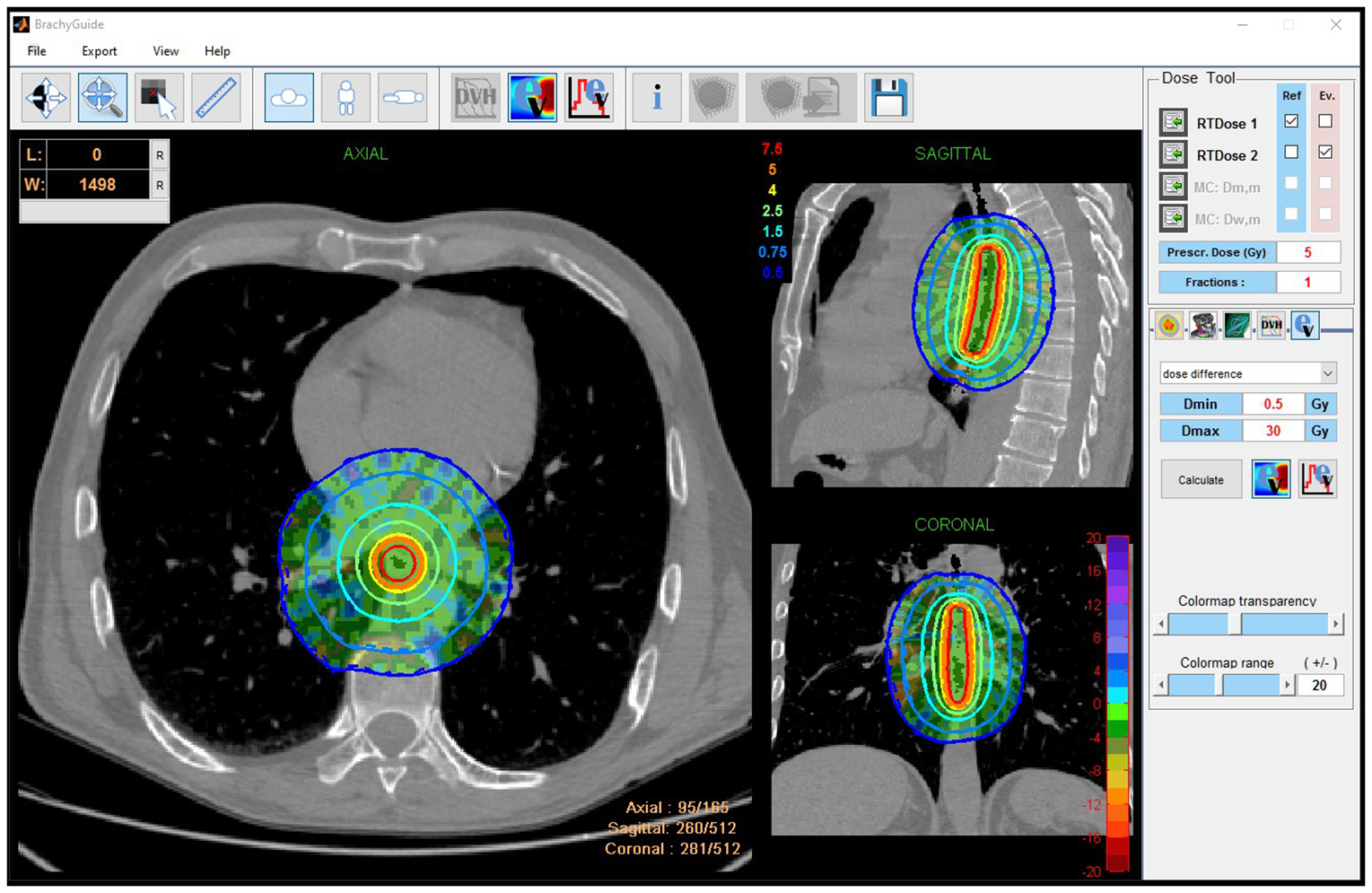The image size is (1372, 893).
Task: Click the Colormap range slider handle
Action: point(1219,686)
